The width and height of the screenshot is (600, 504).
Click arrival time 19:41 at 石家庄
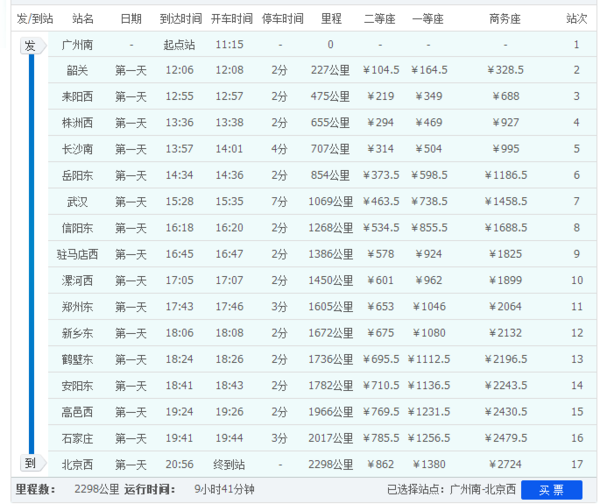point(179,438)
